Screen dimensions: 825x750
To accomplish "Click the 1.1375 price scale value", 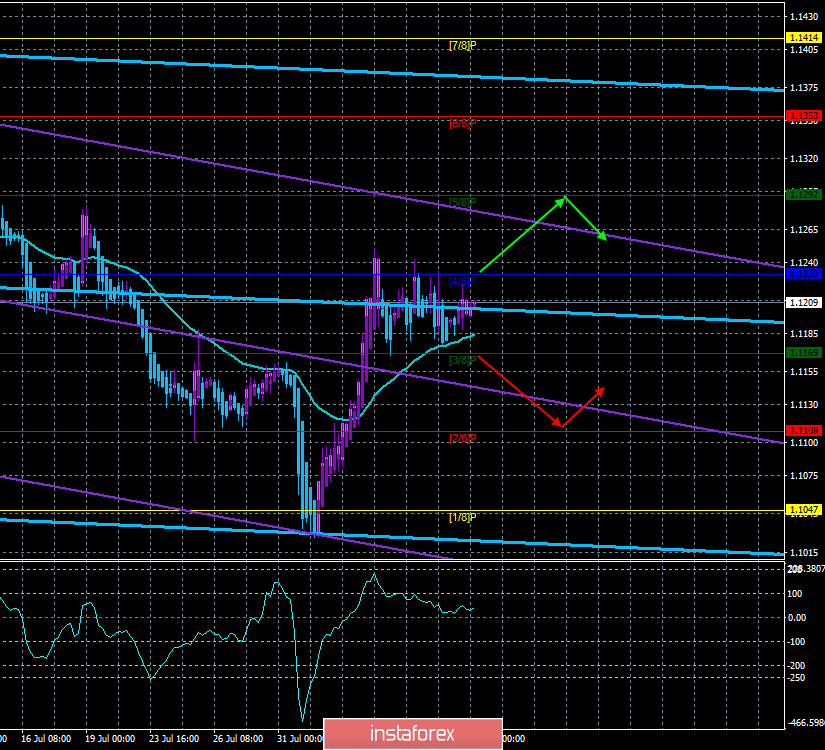I will click(x=804, y=88).
